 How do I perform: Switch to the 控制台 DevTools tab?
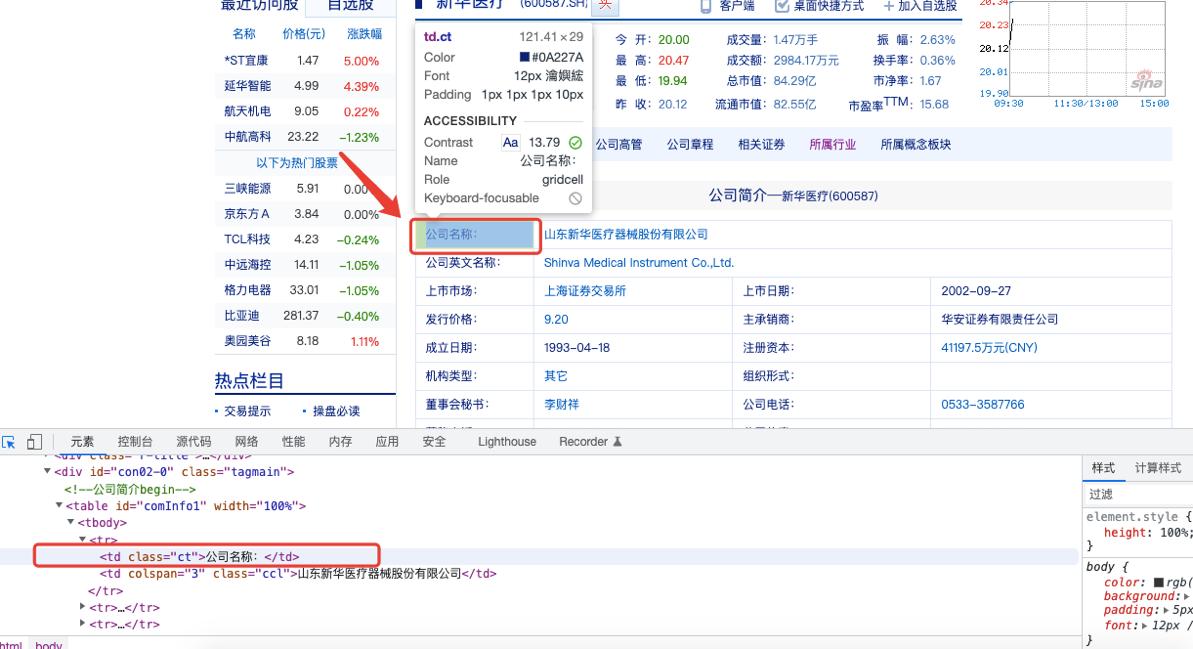(133, 441)
